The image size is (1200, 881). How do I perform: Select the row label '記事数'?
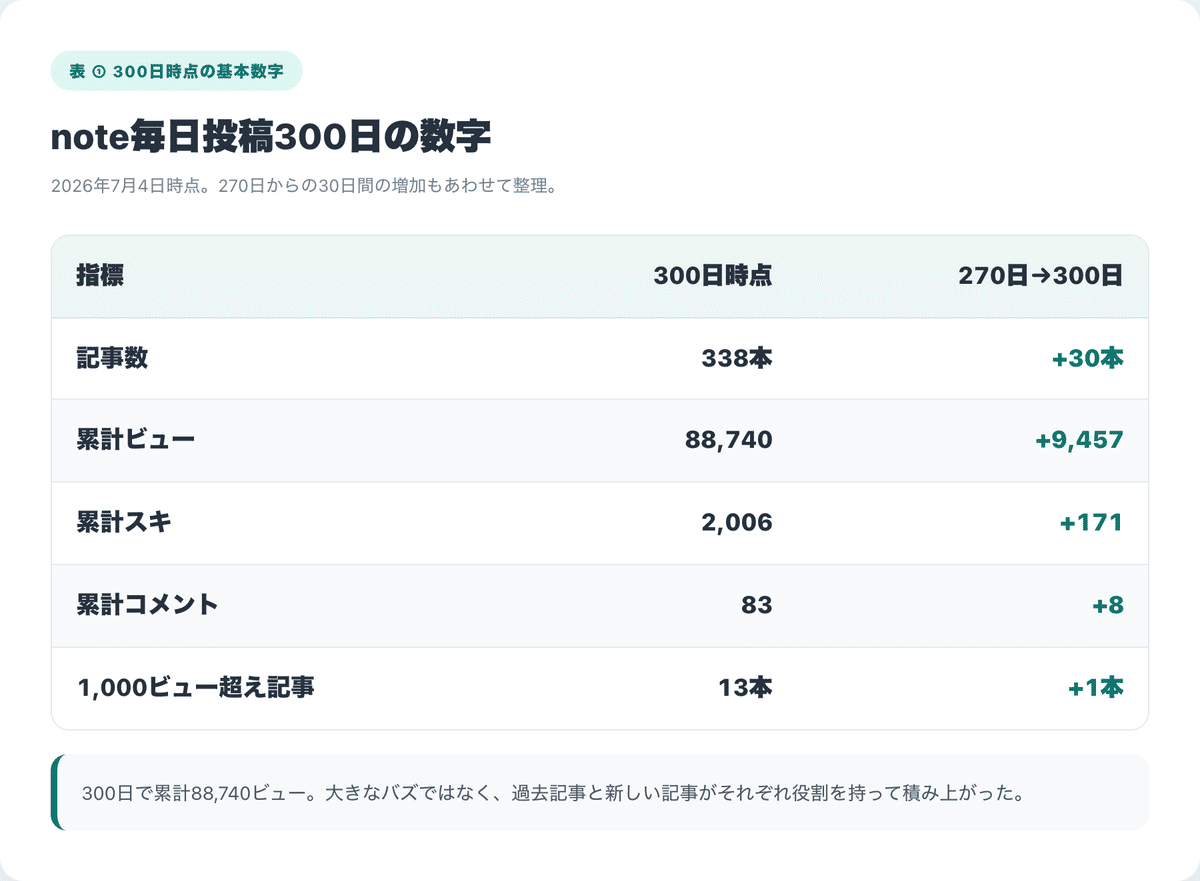tap(112, 358)
